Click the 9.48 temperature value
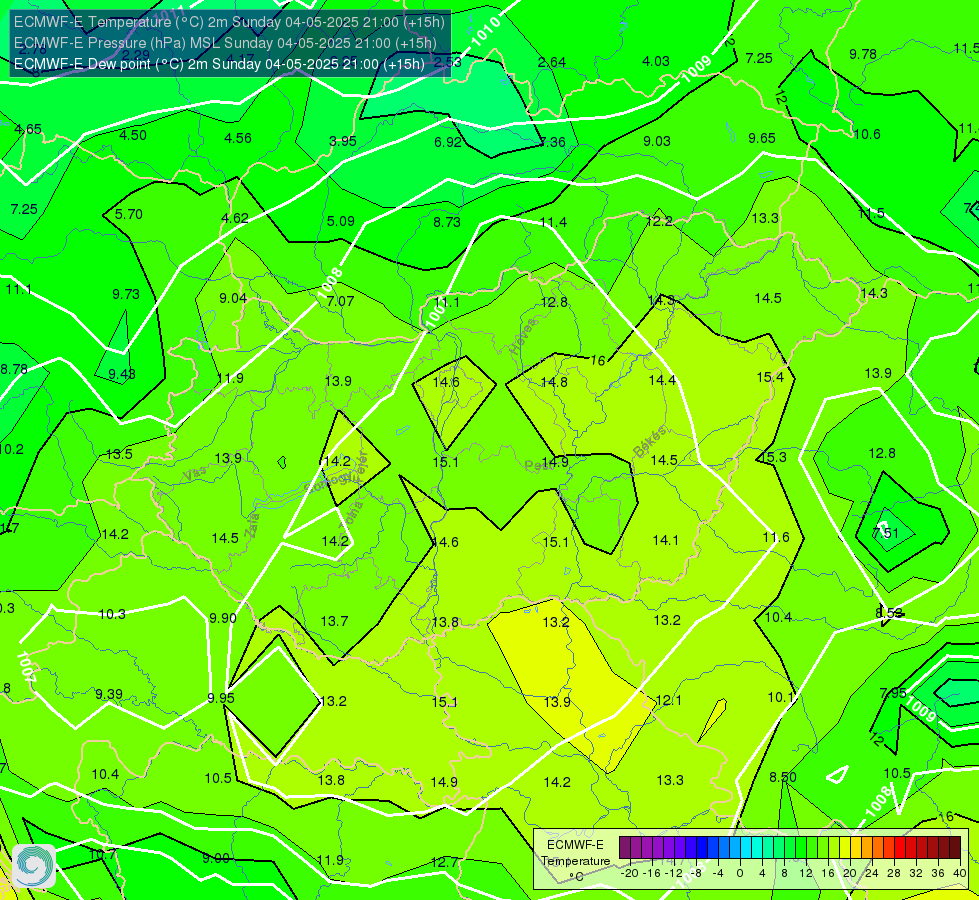Screen dimensions: 979x900 click(122, 374)
